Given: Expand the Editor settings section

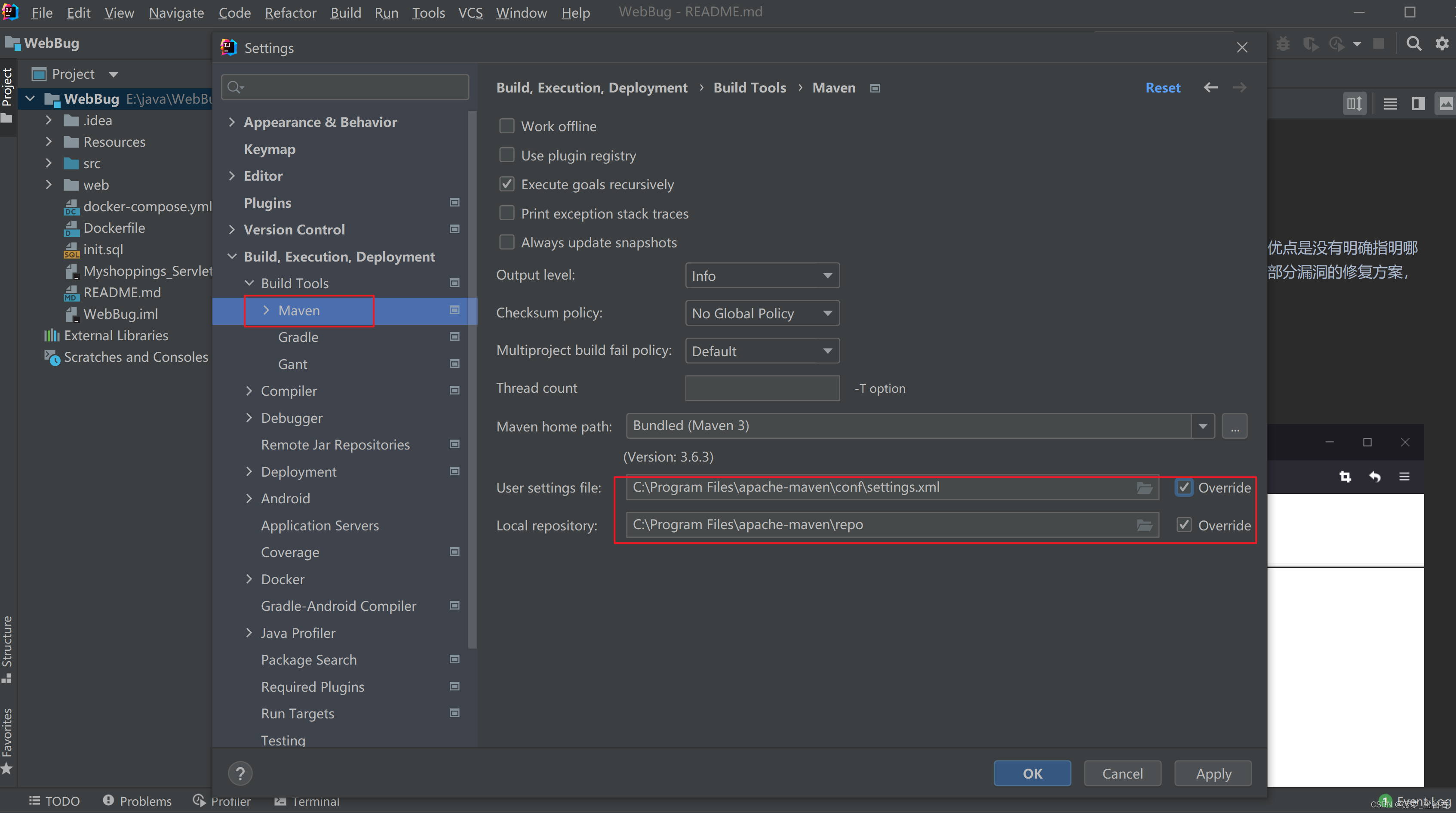Looking at the screenshot, I should tap(232, 176).
